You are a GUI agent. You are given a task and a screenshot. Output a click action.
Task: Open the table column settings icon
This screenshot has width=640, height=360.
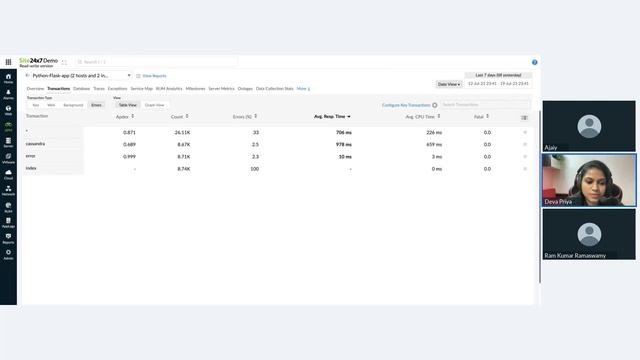pos(524,118)
